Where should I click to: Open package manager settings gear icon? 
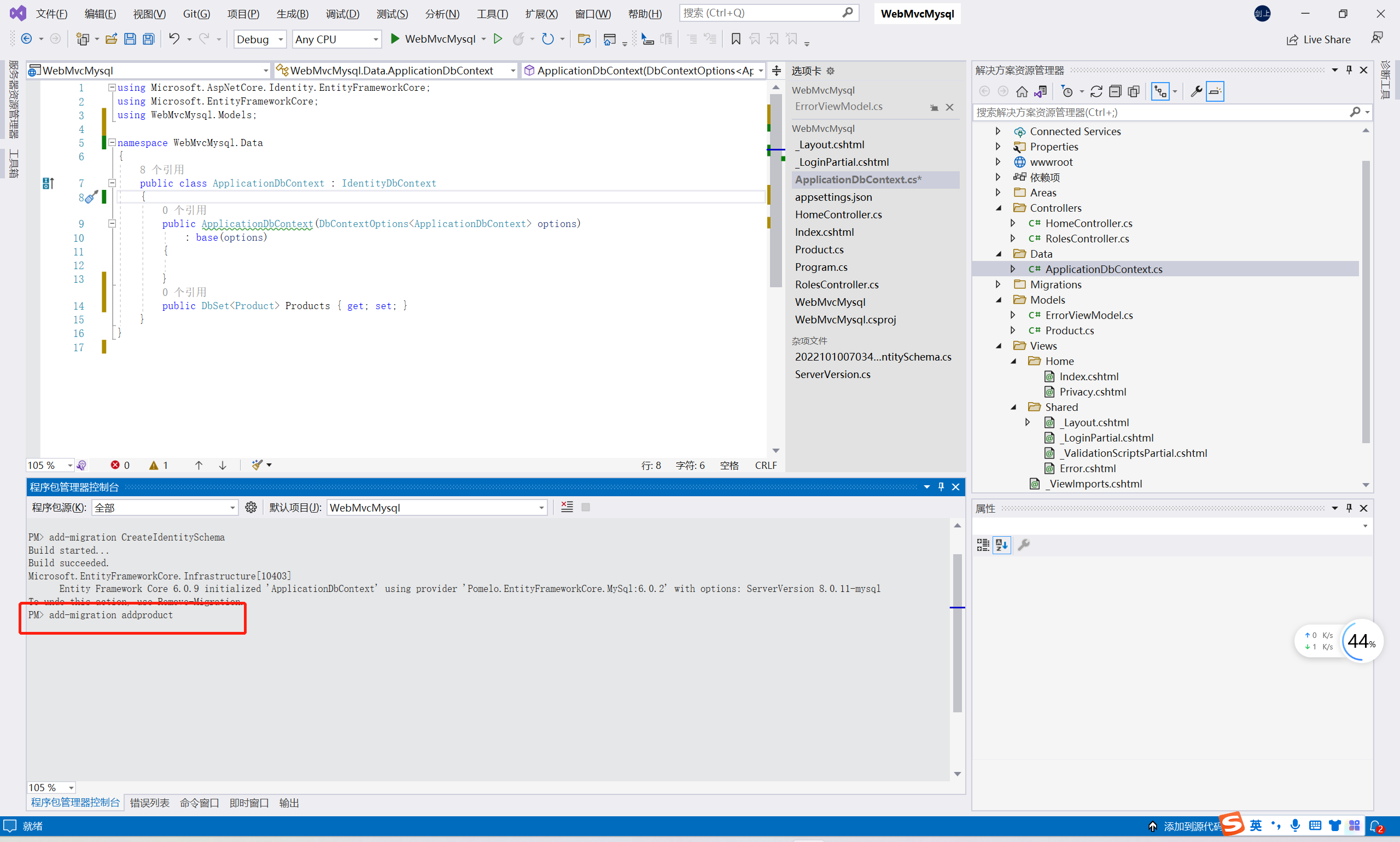pos(251,507)
